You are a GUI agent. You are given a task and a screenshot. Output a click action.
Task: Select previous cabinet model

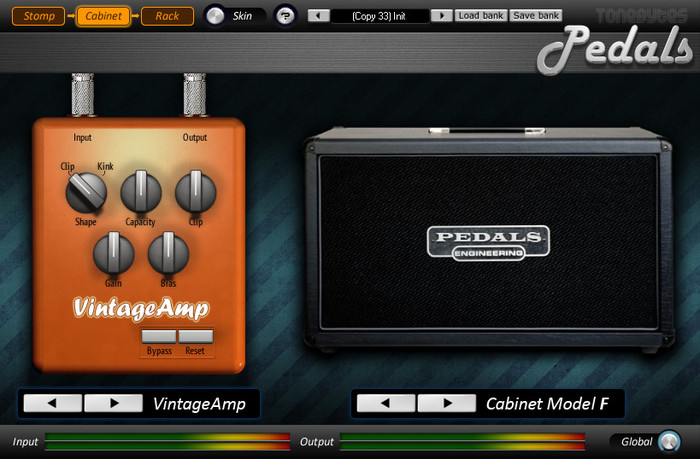click(x=386, y=403)
